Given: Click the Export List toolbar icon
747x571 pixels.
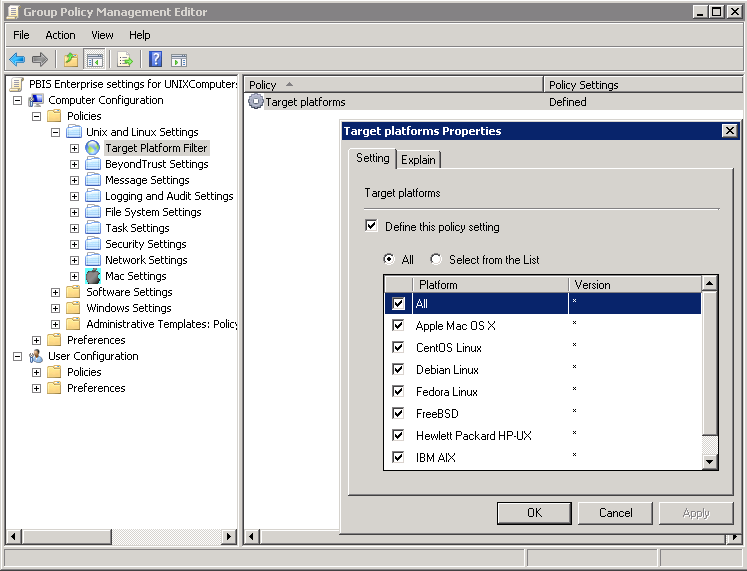Looking at the screenshot, I should click(125, 60).
